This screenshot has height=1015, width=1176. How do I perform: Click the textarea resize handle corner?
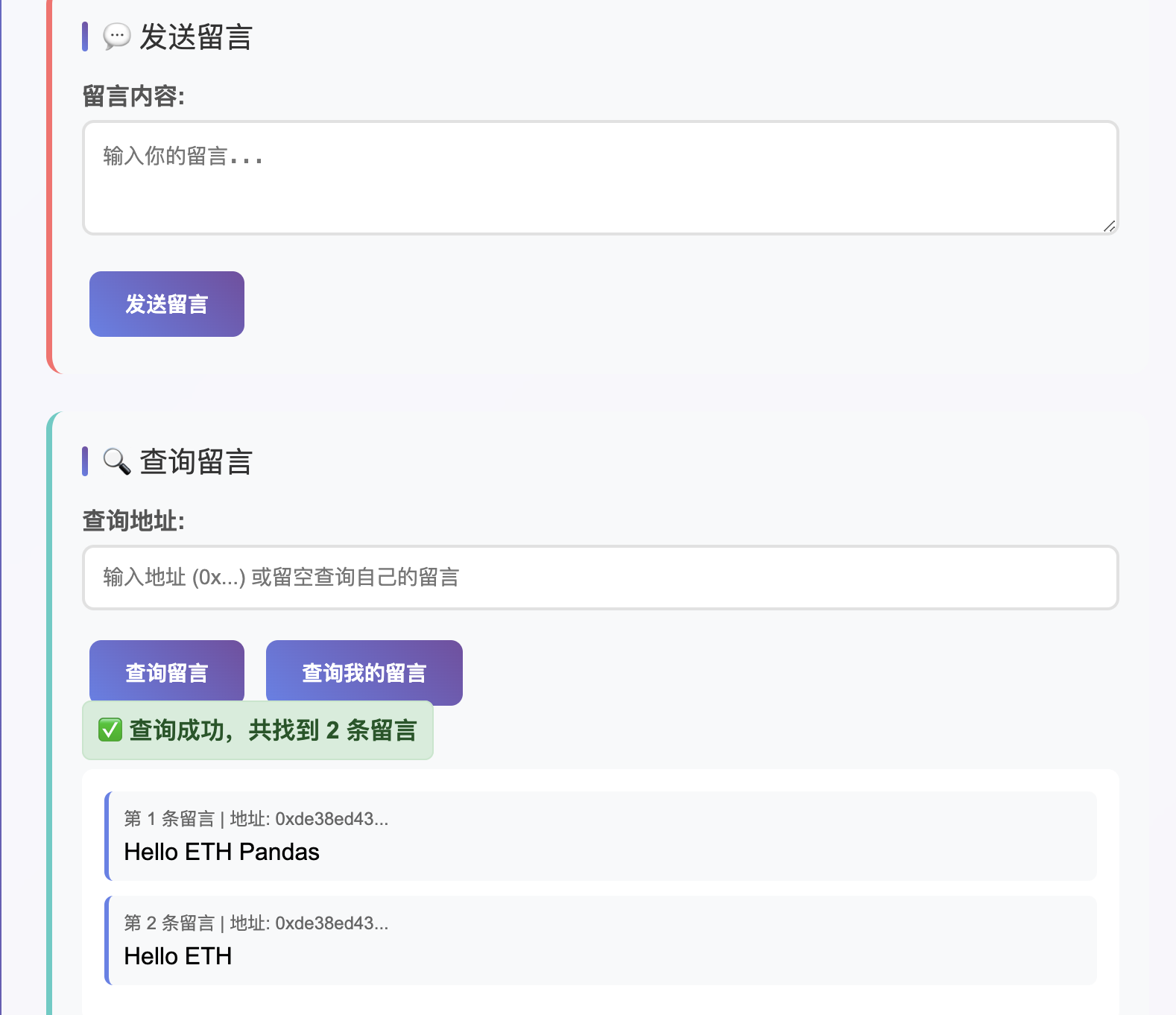1109,226
